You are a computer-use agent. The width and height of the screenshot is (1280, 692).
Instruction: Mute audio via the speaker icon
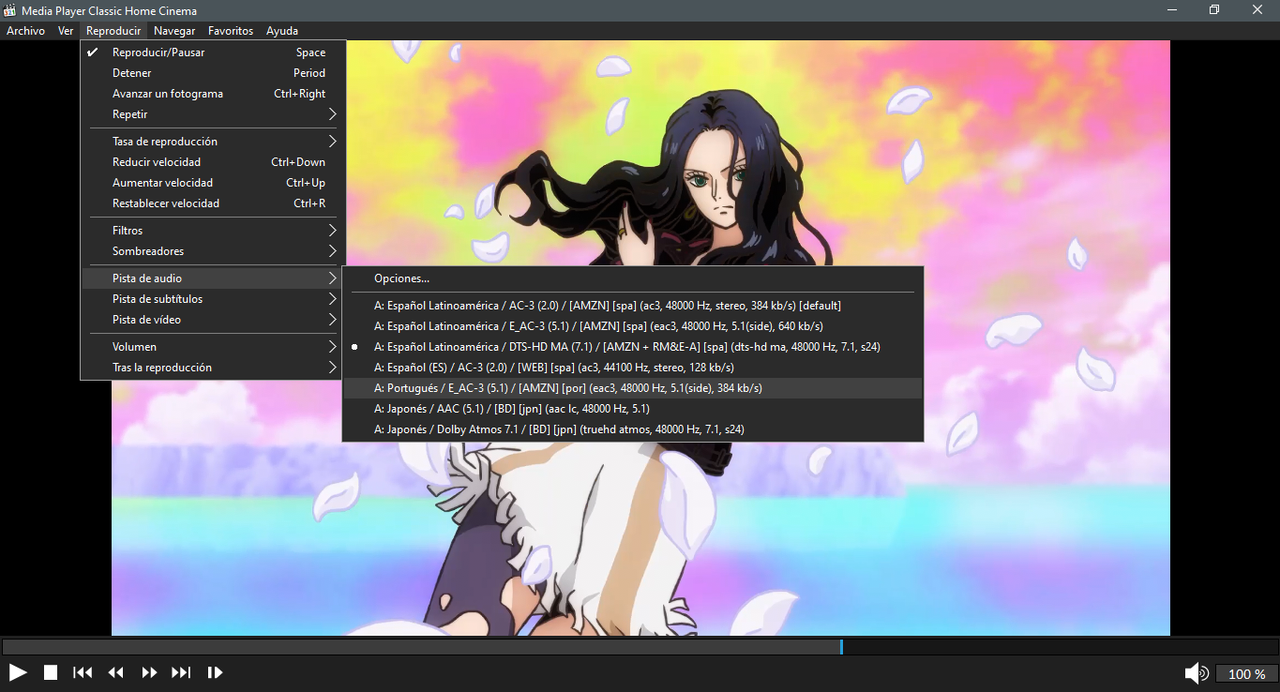click(1196, 673)
